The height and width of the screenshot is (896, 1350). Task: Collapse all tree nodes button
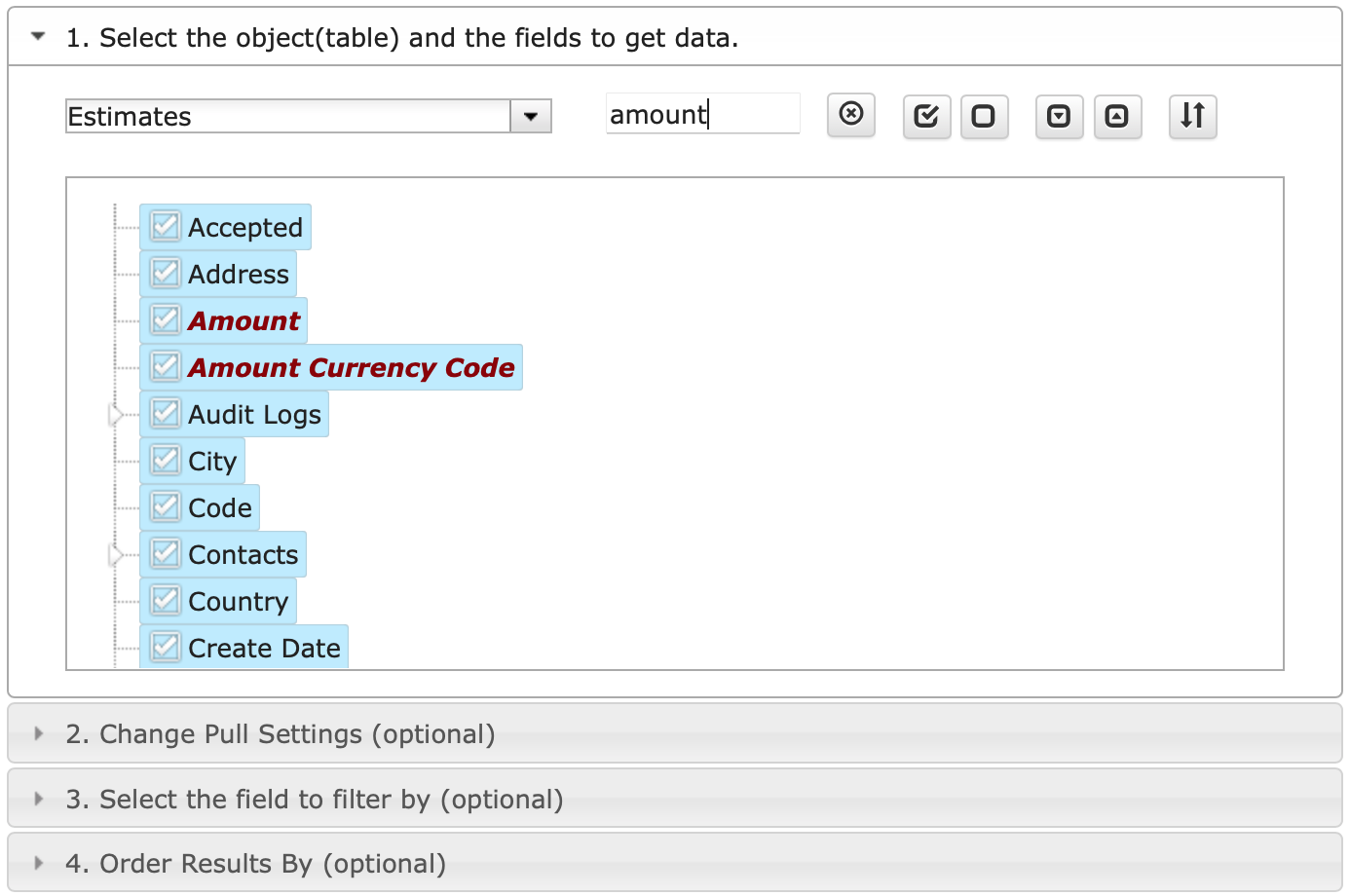[x=1117, y=117]
